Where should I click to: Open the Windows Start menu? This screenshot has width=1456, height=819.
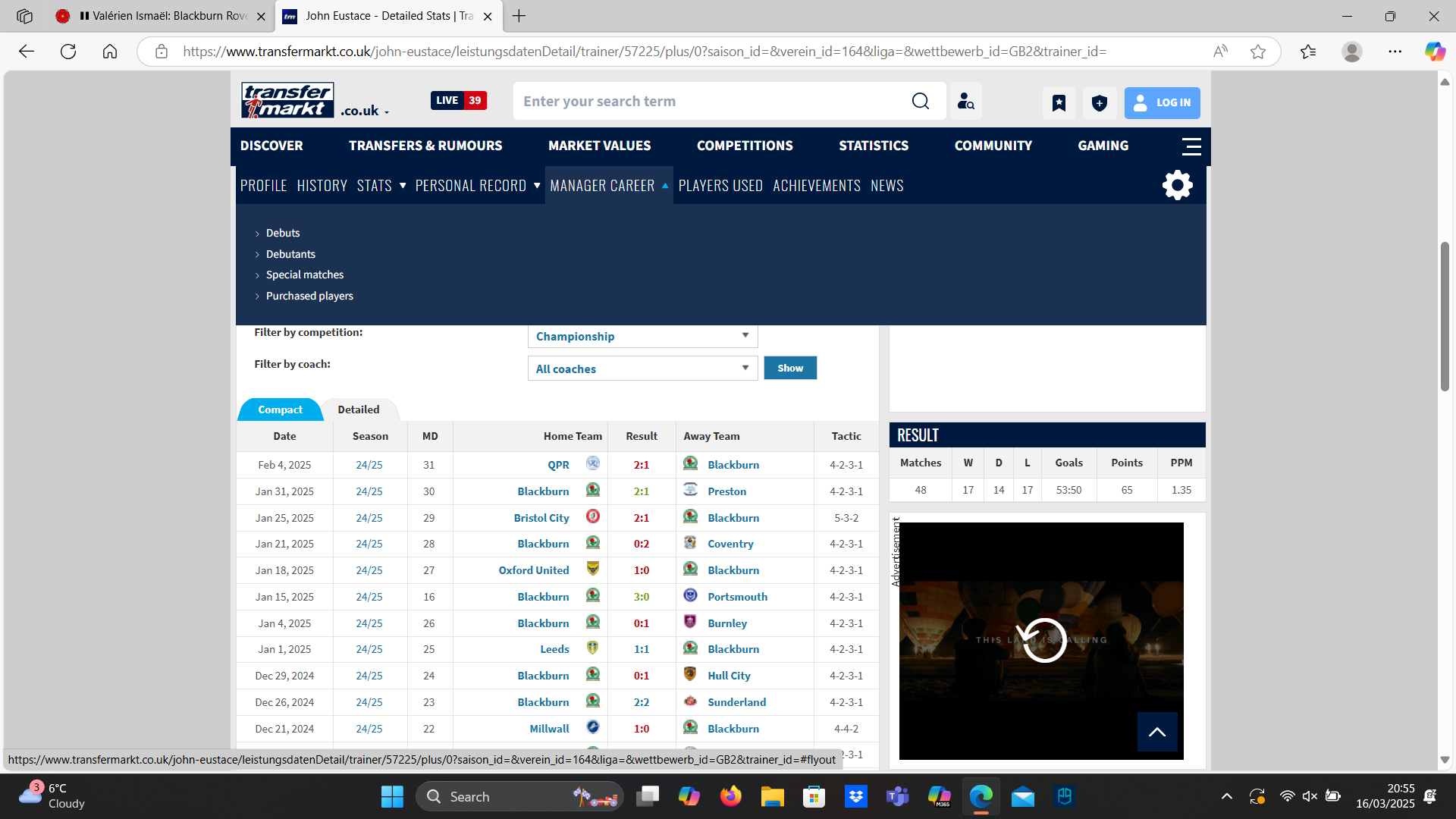pos(392,796)
